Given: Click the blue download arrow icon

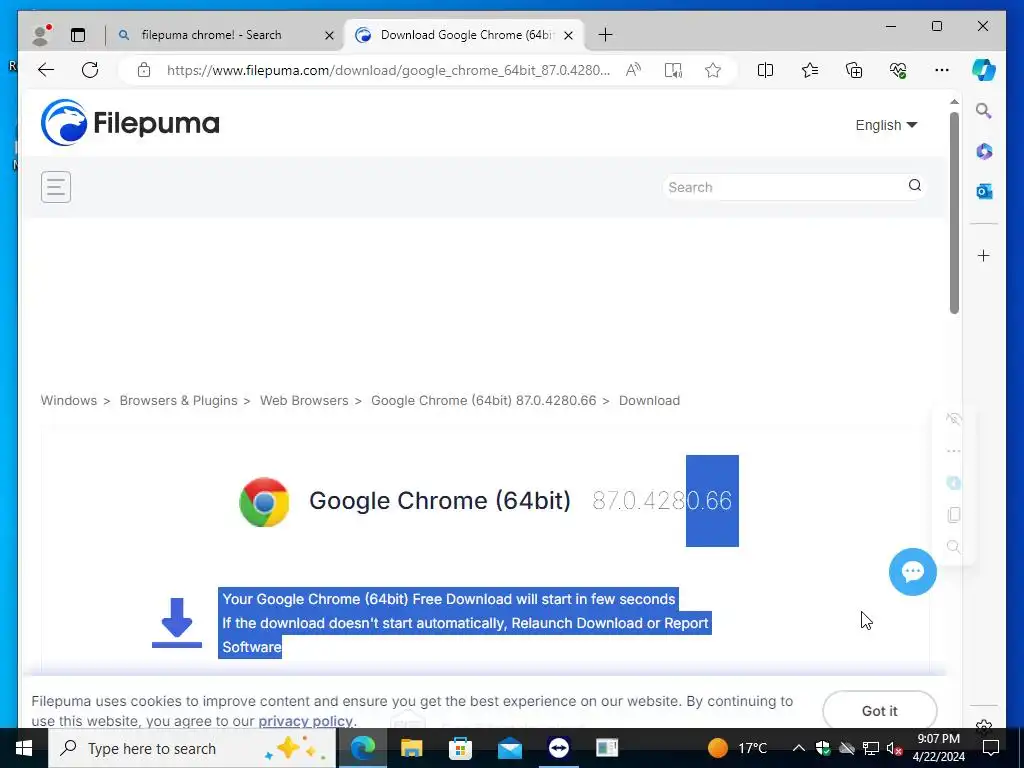Looking at the screenshot, I should coord(176,622).
